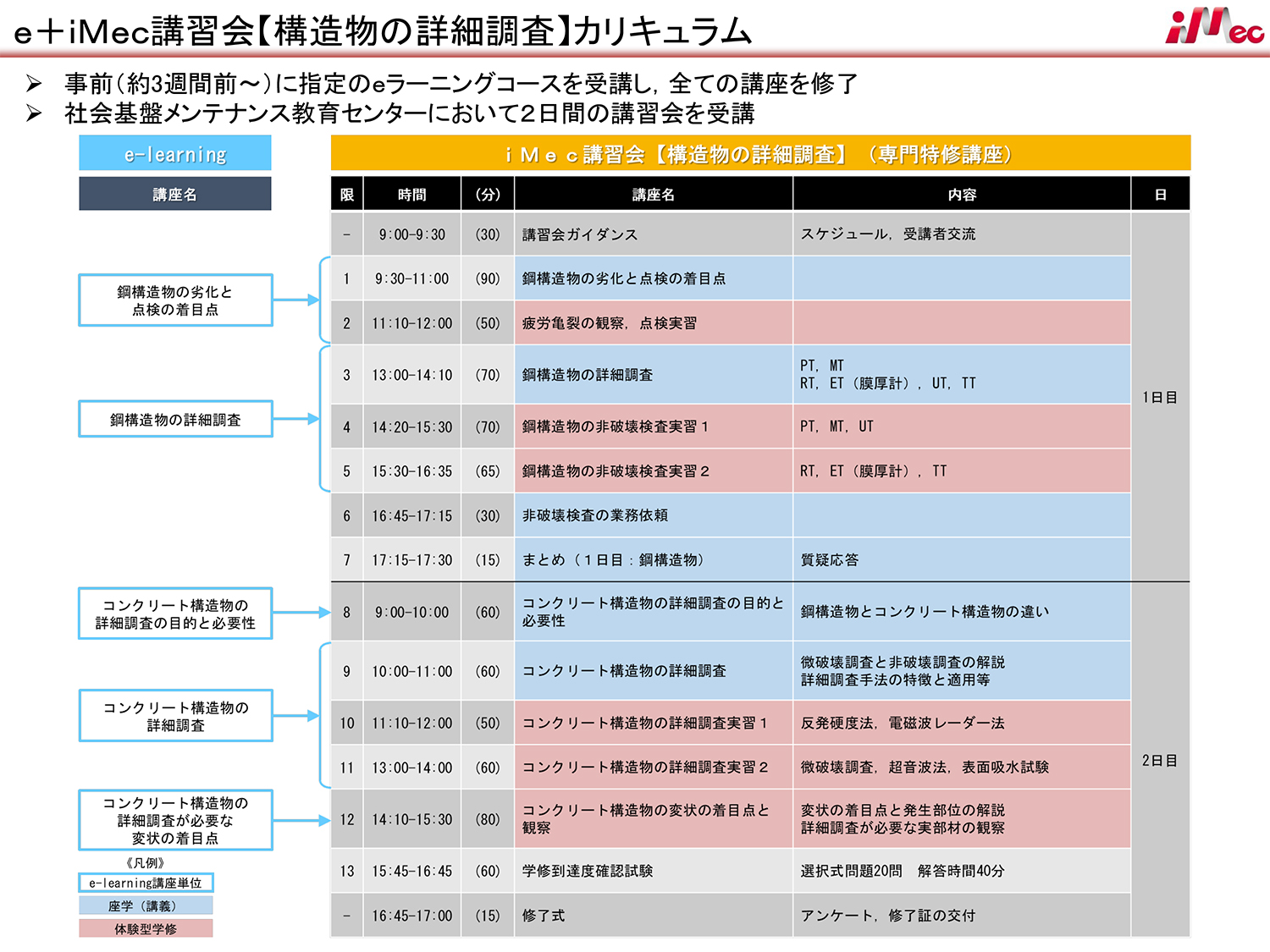Click the 座学（講義） blue legend swatch

[146, 905]
